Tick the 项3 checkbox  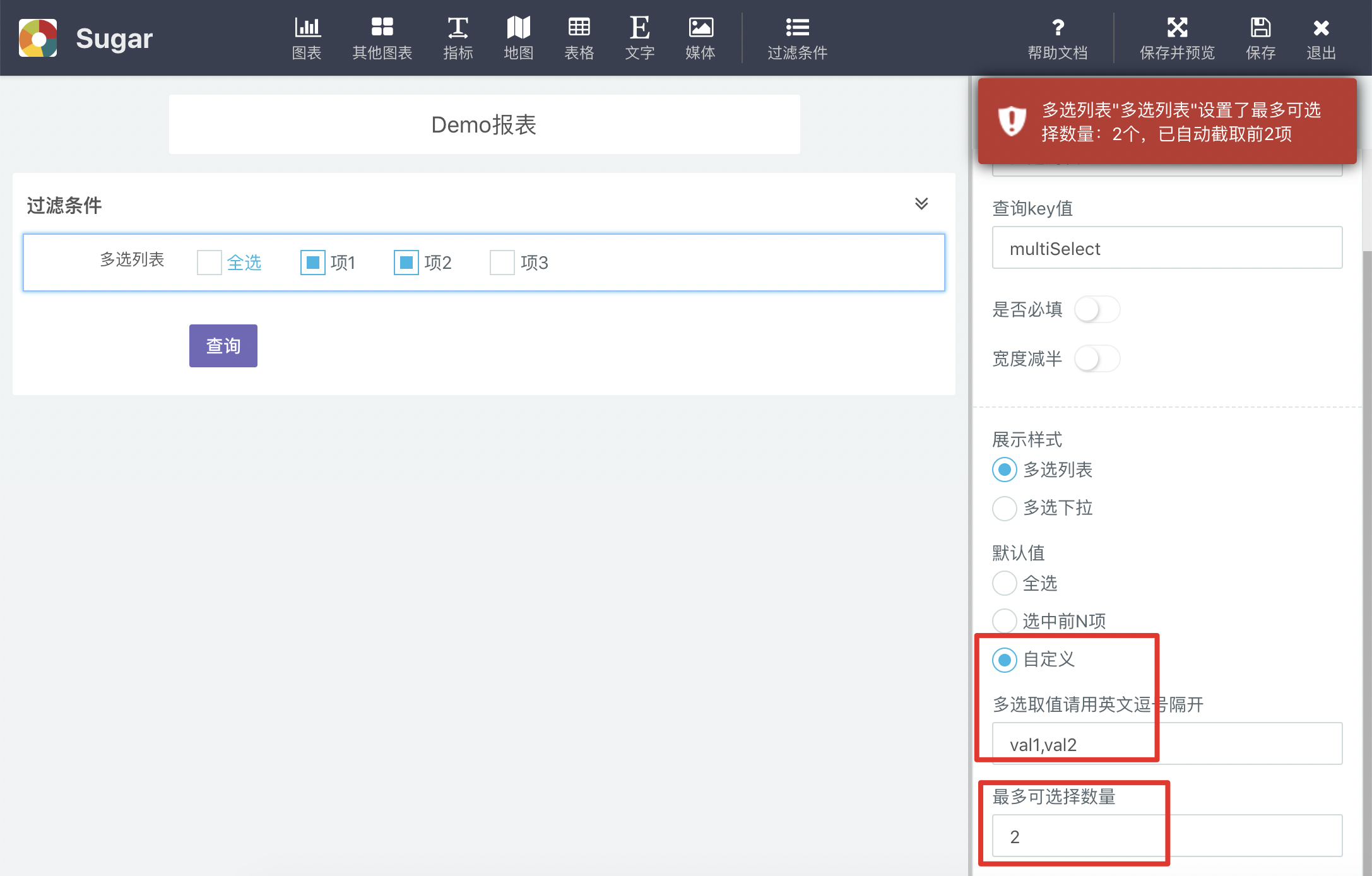[x=502, y=263]
